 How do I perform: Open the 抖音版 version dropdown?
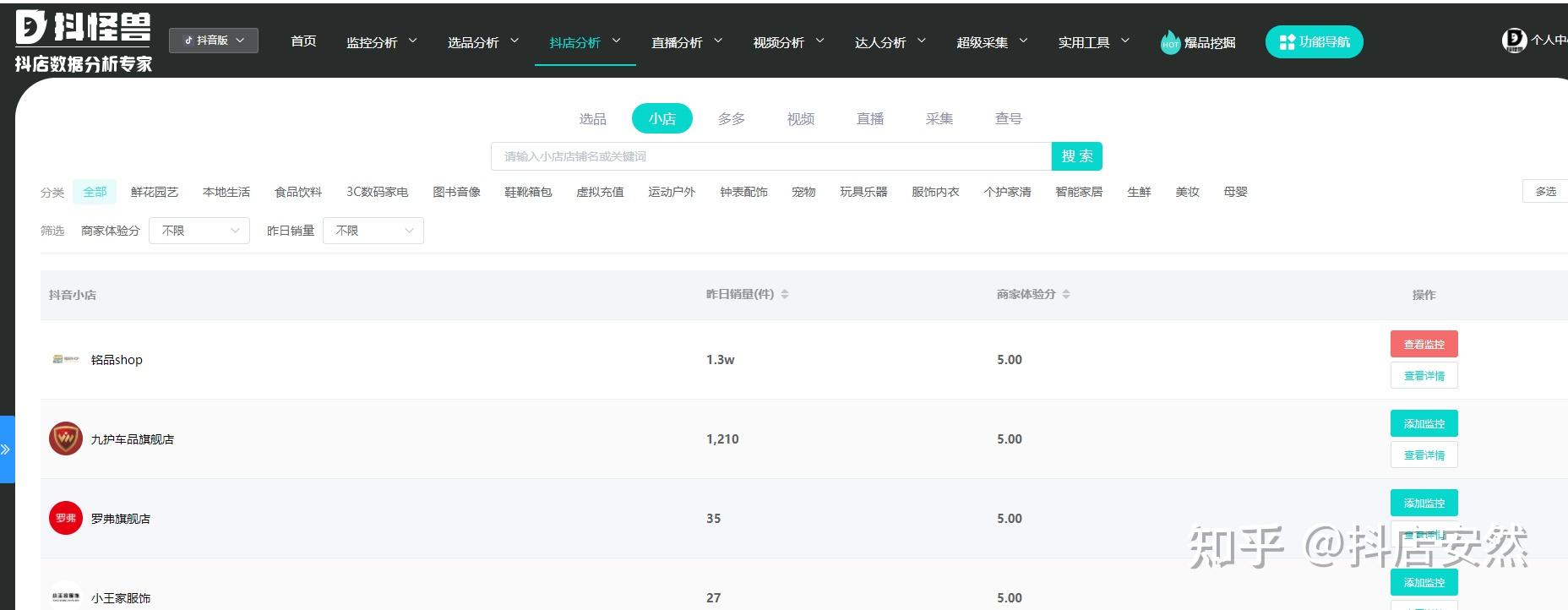(214, 41)
